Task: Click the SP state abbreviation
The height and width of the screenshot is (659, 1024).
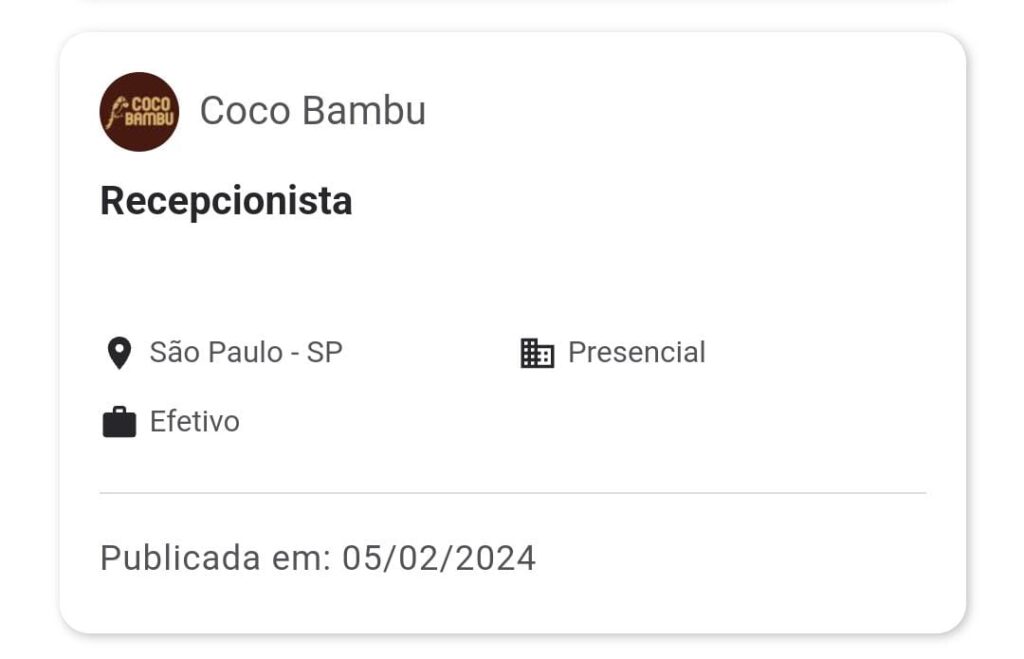Action: pyautogui.click(x=325, y=352)
